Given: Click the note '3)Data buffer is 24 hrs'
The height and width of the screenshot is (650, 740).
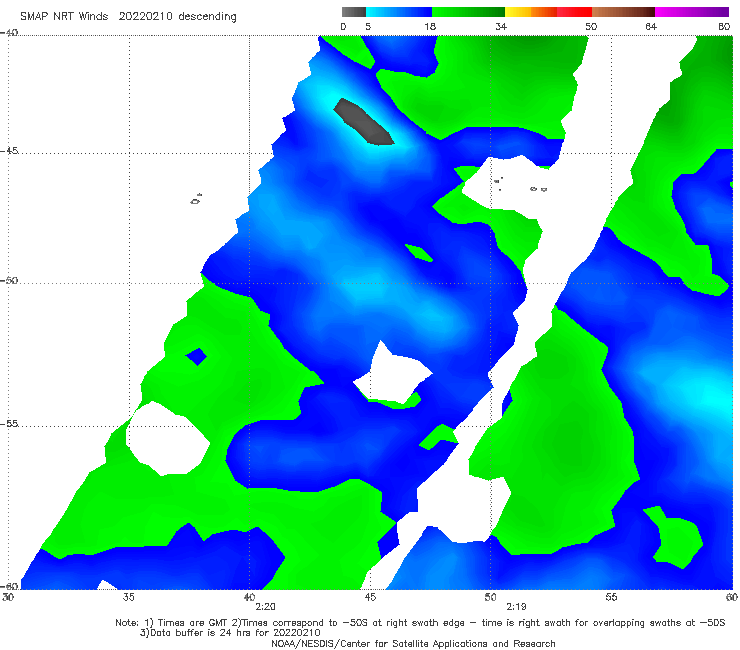Looking at the screenshot, I should (x=230, y=633).
